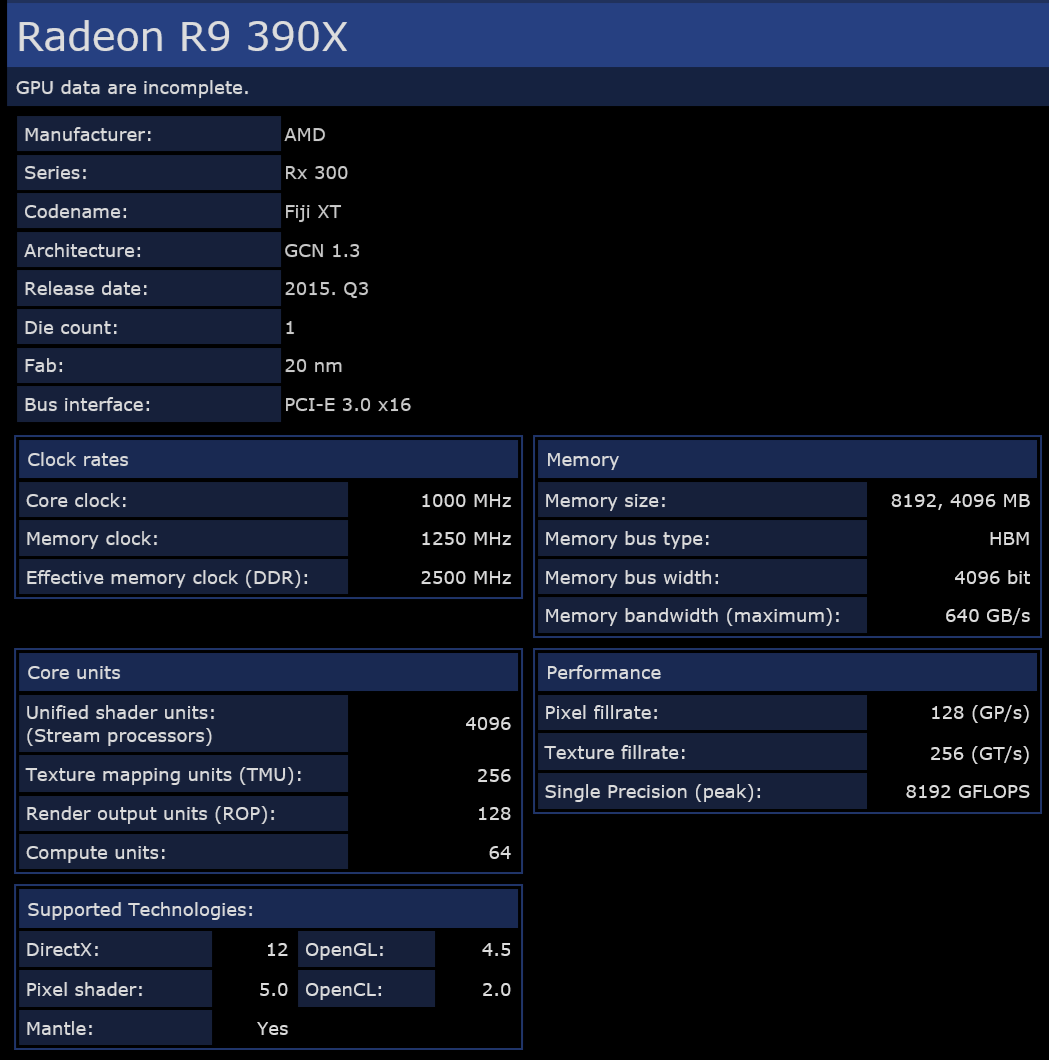Select the Compute units value '64'
Screen dimensions: 1049x1060
coord(499,853)
